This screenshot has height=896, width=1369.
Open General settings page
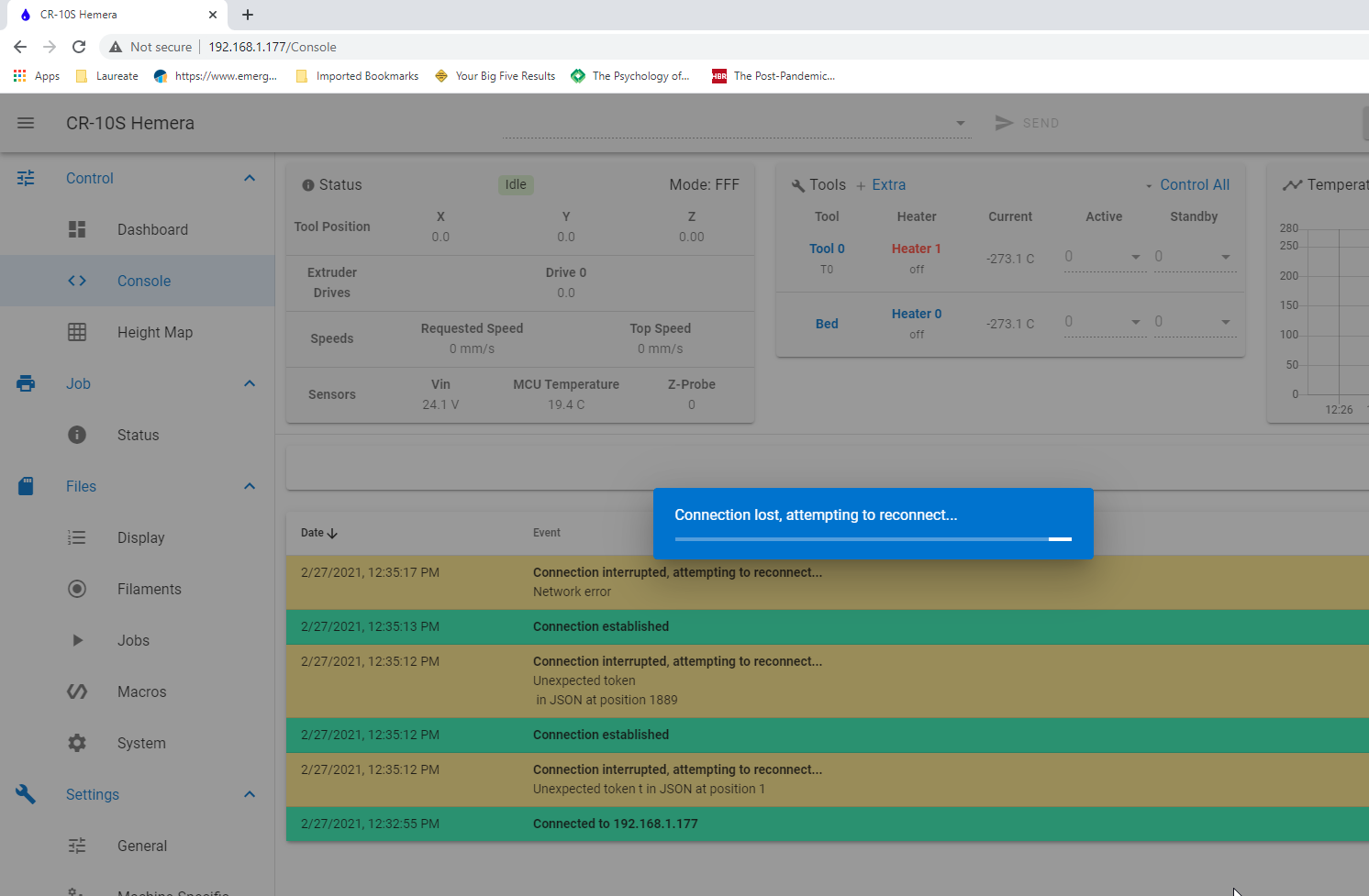coord(138,846)
